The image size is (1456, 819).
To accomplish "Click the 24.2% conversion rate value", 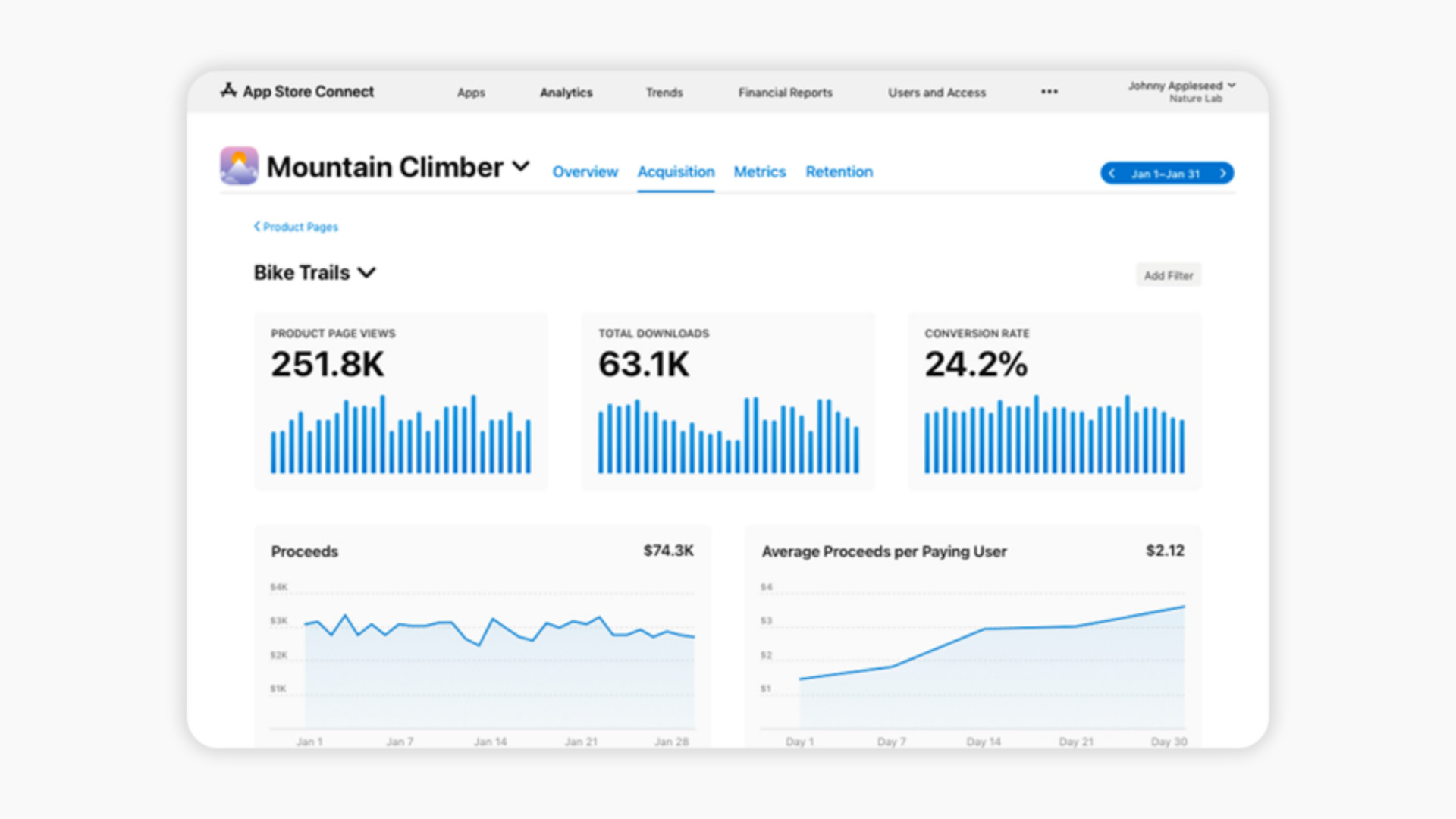I will click(x=976, y=364).
